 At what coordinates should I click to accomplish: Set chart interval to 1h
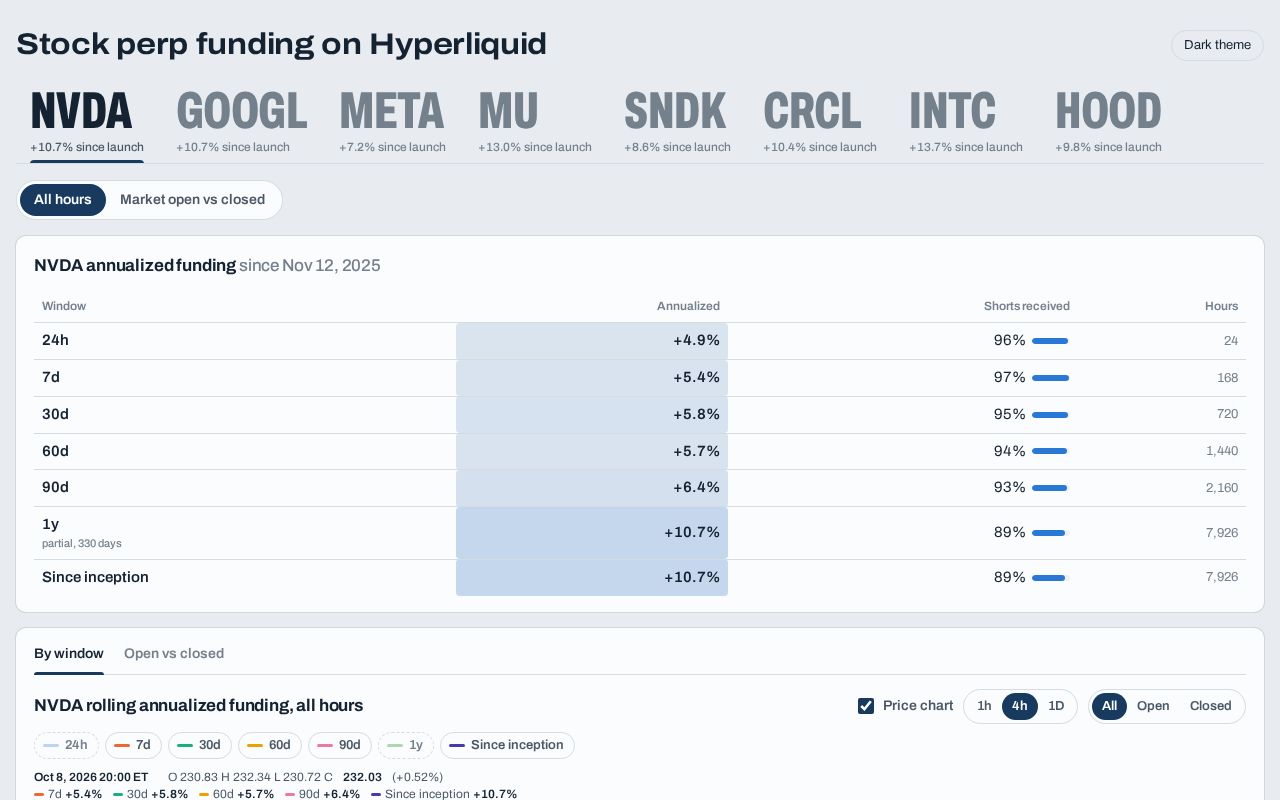[984, 706]
